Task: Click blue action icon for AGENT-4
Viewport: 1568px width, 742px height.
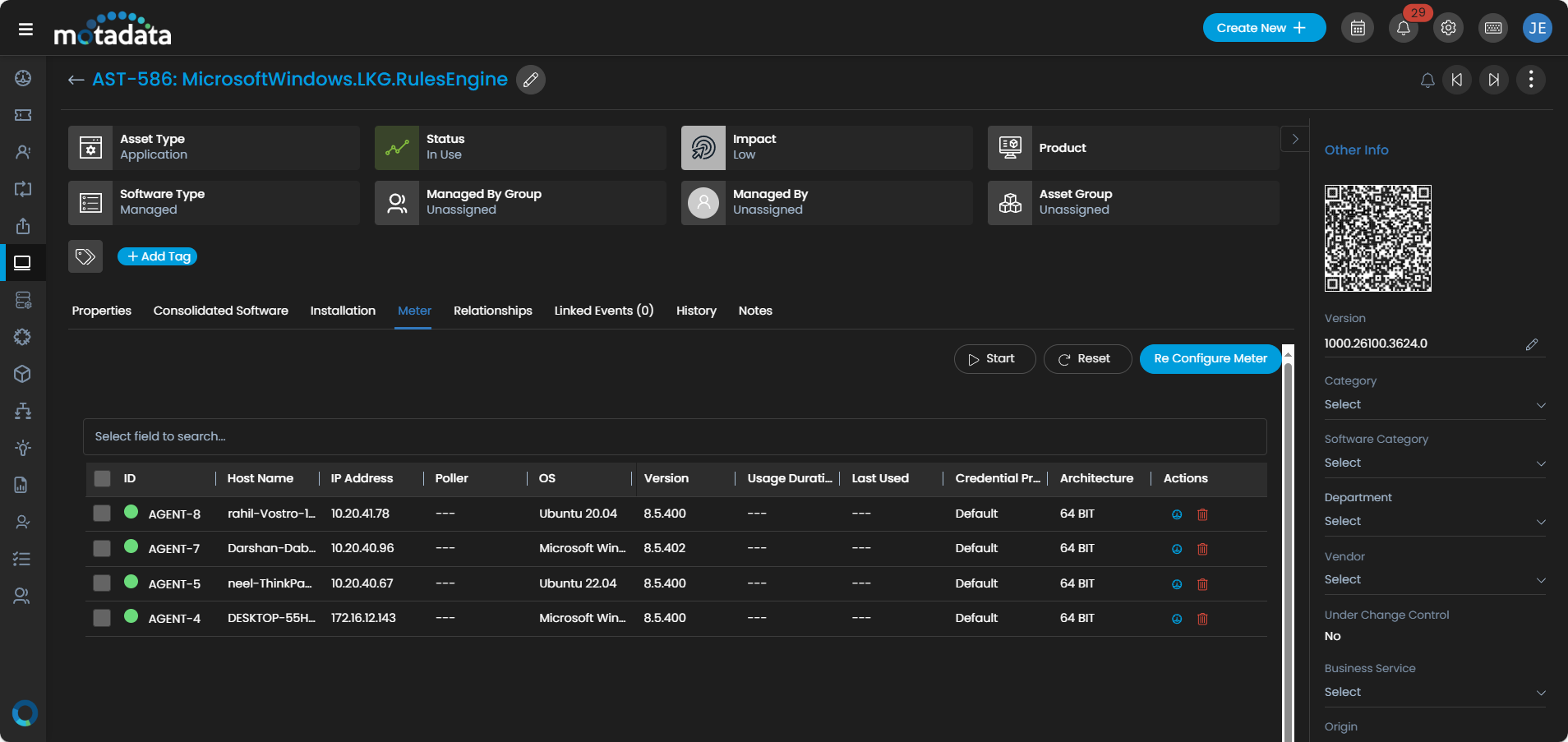Action: 1177,619
